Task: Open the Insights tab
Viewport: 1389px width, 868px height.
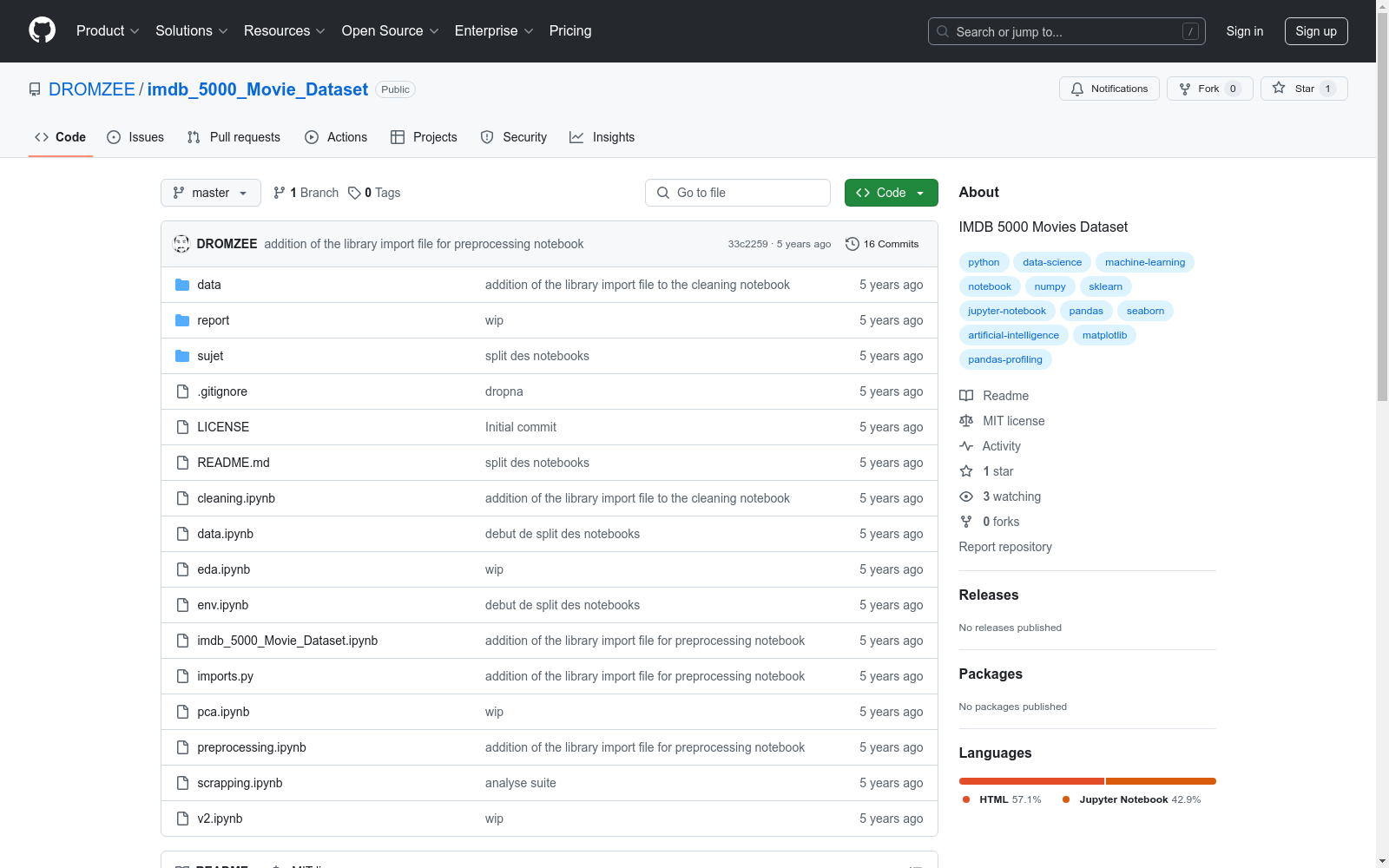Action: (602, 137)
